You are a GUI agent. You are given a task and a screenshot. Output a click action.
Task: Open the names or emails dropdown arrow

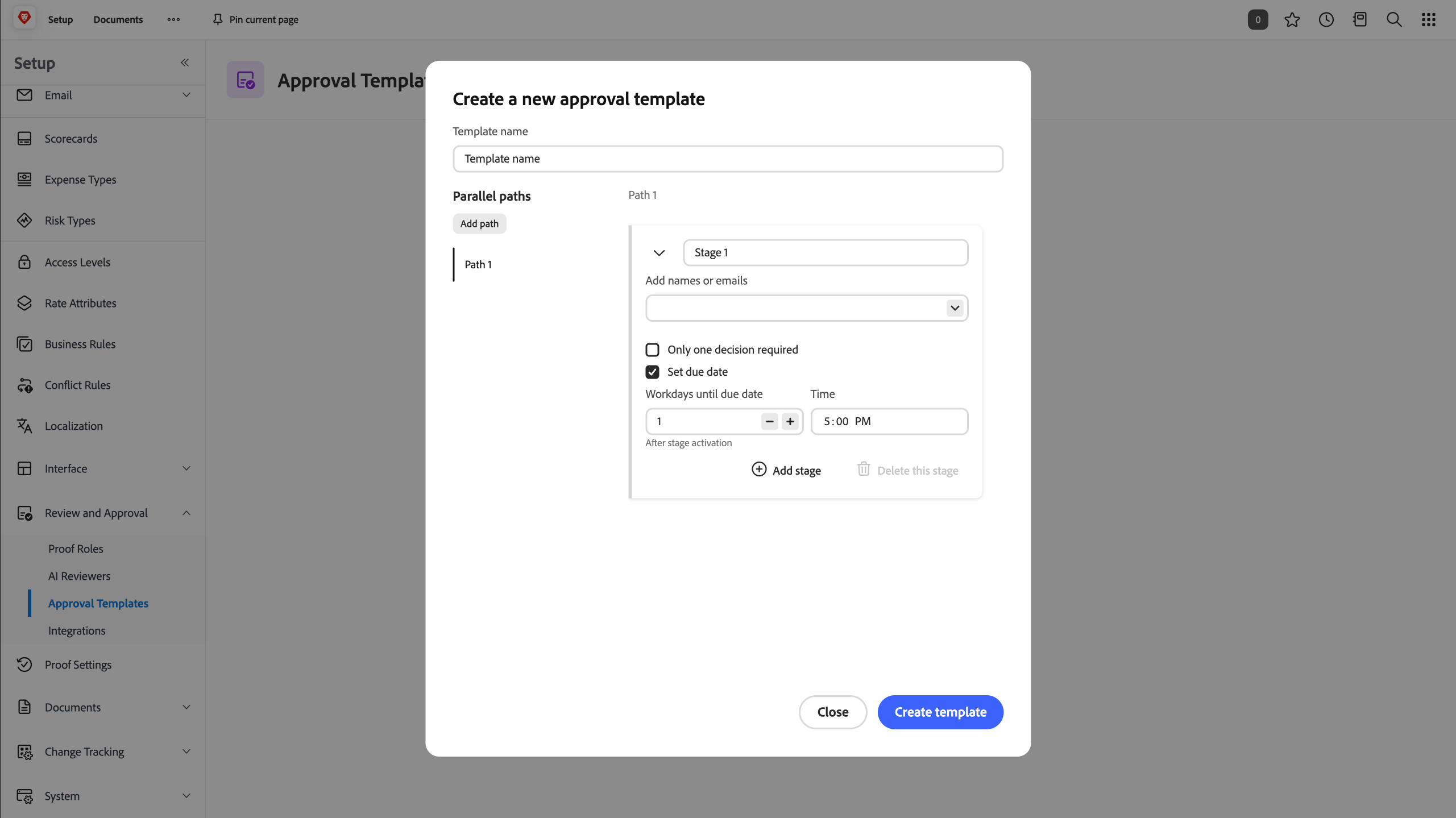(955, 308)
